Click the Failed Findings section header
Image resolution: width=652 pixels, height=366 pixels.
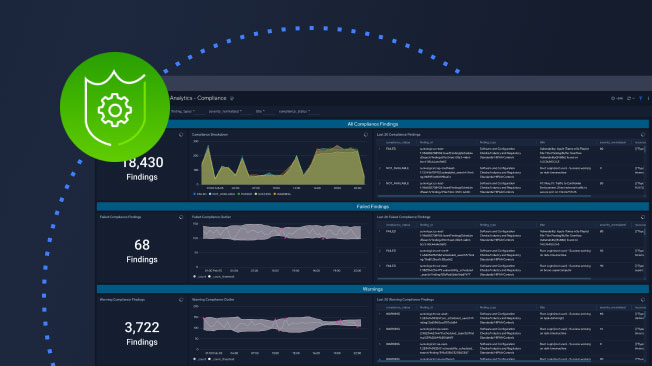coord(373,206)
